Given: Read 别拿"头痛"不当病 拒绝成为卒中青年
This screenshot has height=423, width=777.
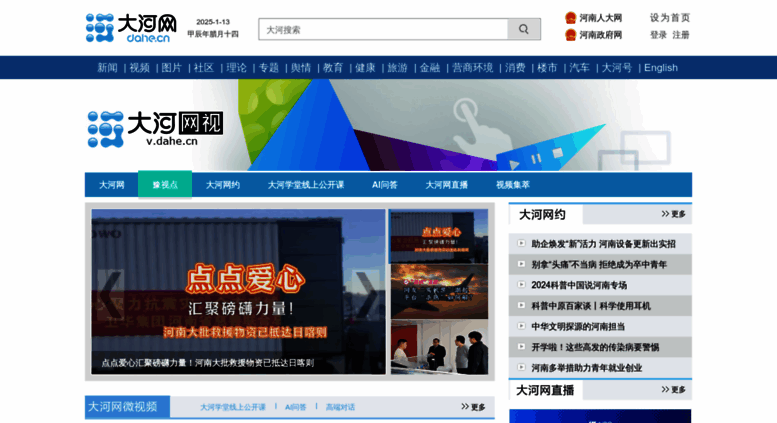Looking at the screenshot, I should pyautogui.click(x=599, y=264).
